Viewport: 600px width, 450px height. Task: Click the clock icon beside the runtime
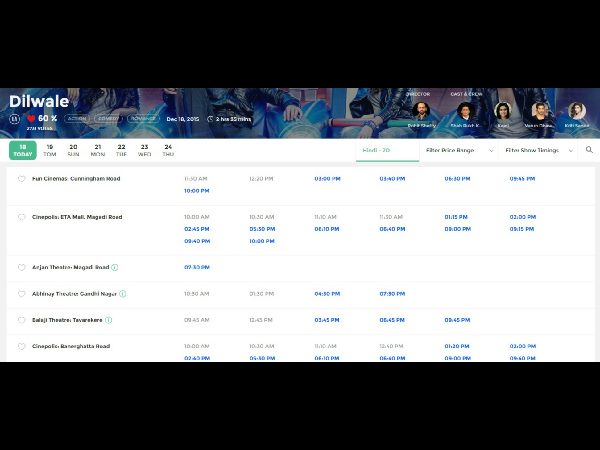[x=210, y=119]
